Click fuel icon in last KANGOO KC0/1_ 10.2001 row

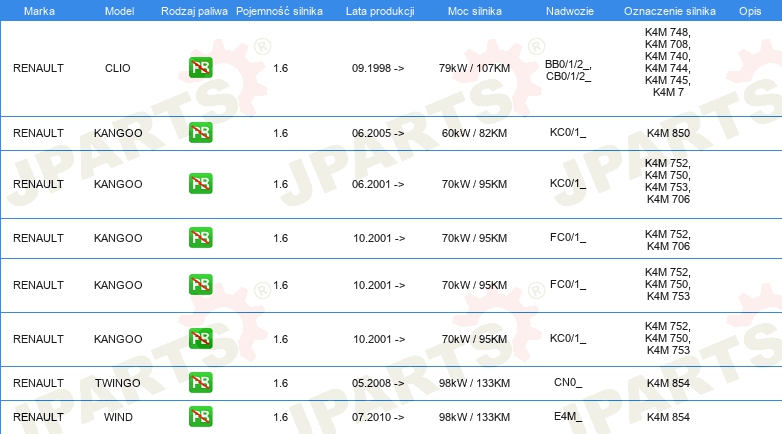pyautogui.click(x=200, y=339)
